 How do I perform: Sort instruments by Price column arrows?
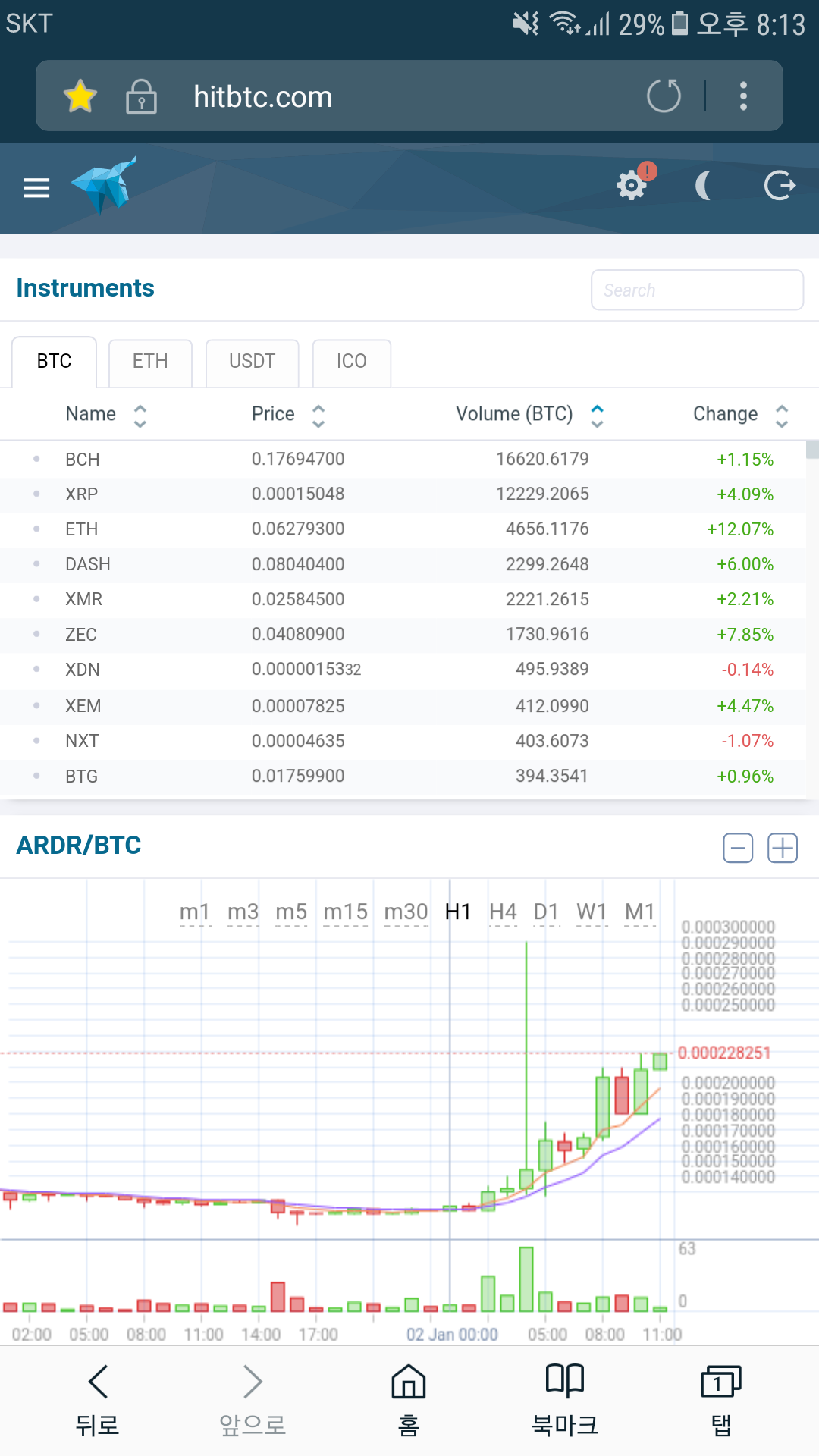(x=318, y=415)
